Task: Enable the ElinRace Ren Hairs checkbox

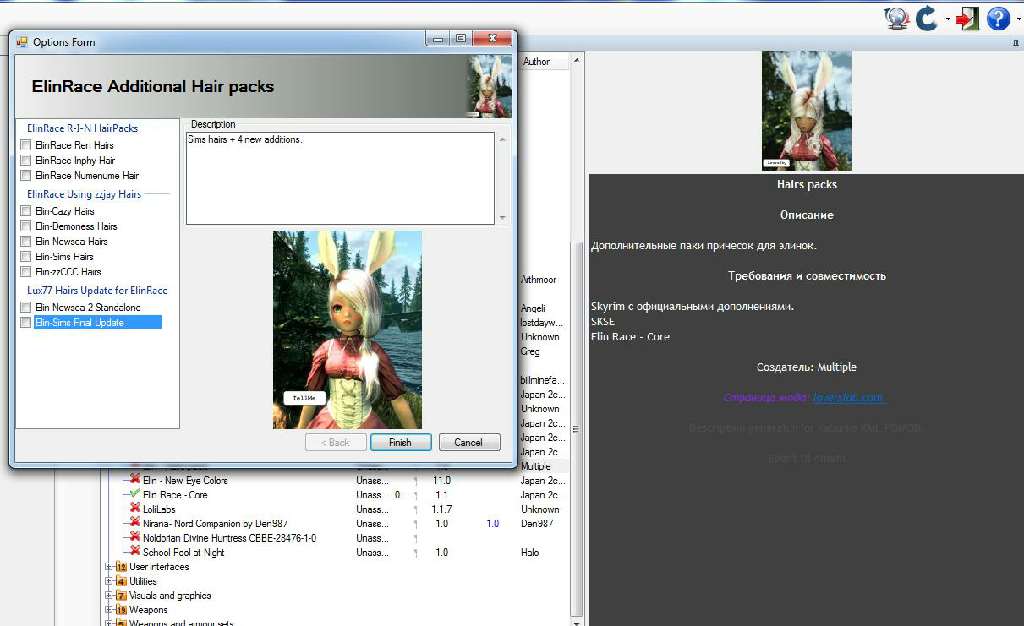Action: pyautogui.click(x=25, y=145)
